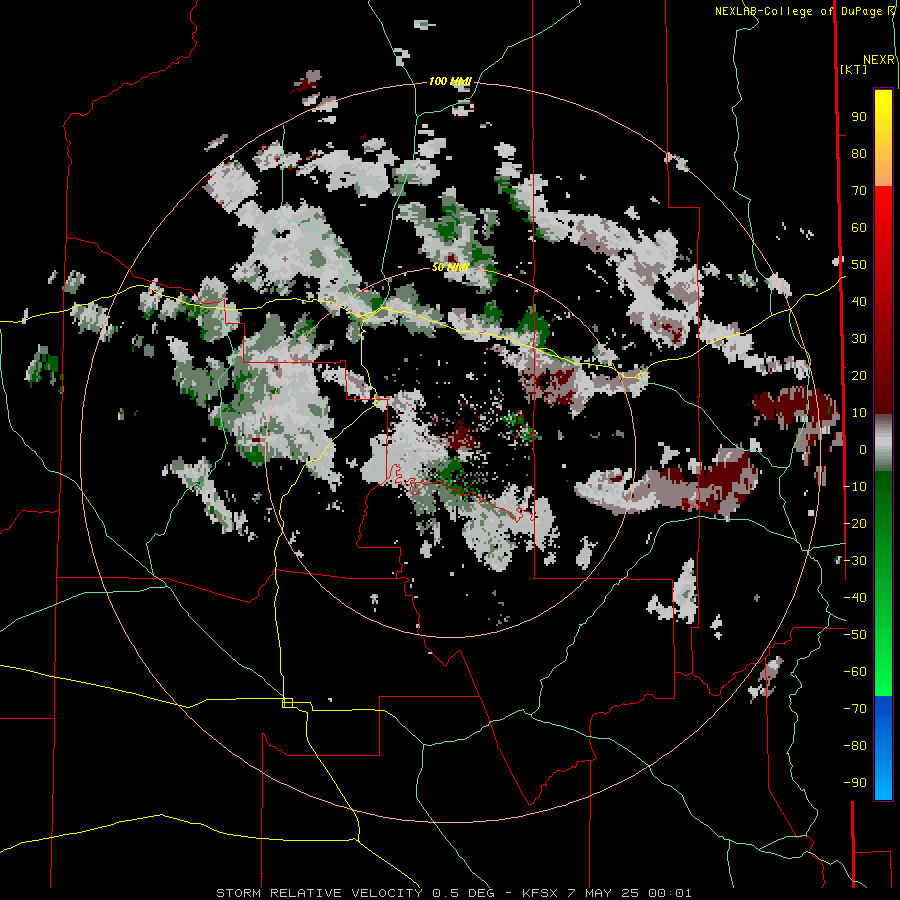Click the -60 value on velocity scale
Image resolution: width=900 pixels, height=900 pixels.
[855, 672]
